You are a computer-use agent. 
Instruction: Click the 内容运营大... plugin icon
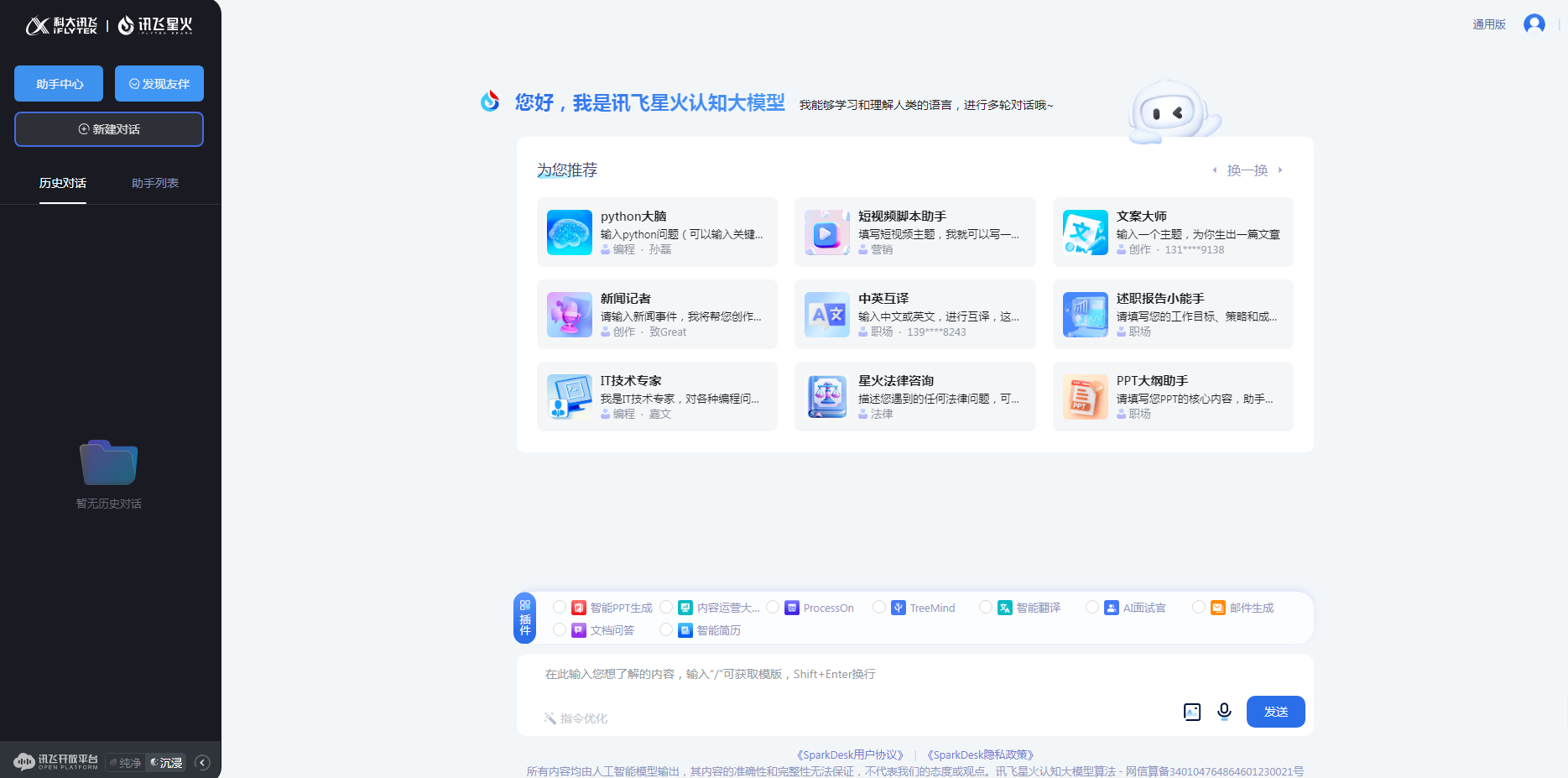click(x=685, y=608)
